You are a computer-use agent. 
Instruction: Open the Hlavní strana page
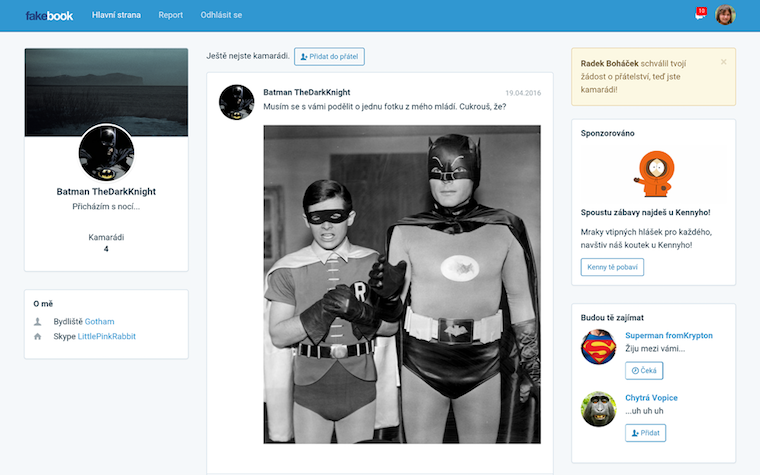coord(116,15)
